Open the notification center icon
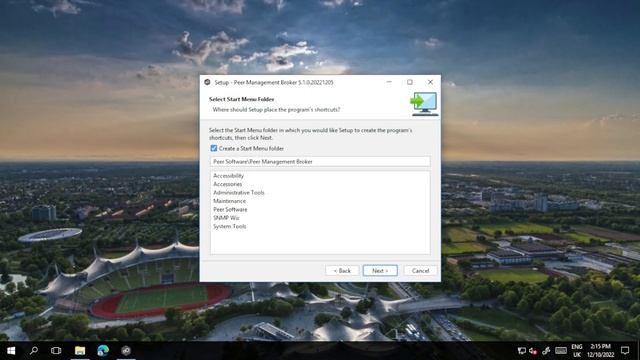 pyautogui.click(x=625, y=351)
